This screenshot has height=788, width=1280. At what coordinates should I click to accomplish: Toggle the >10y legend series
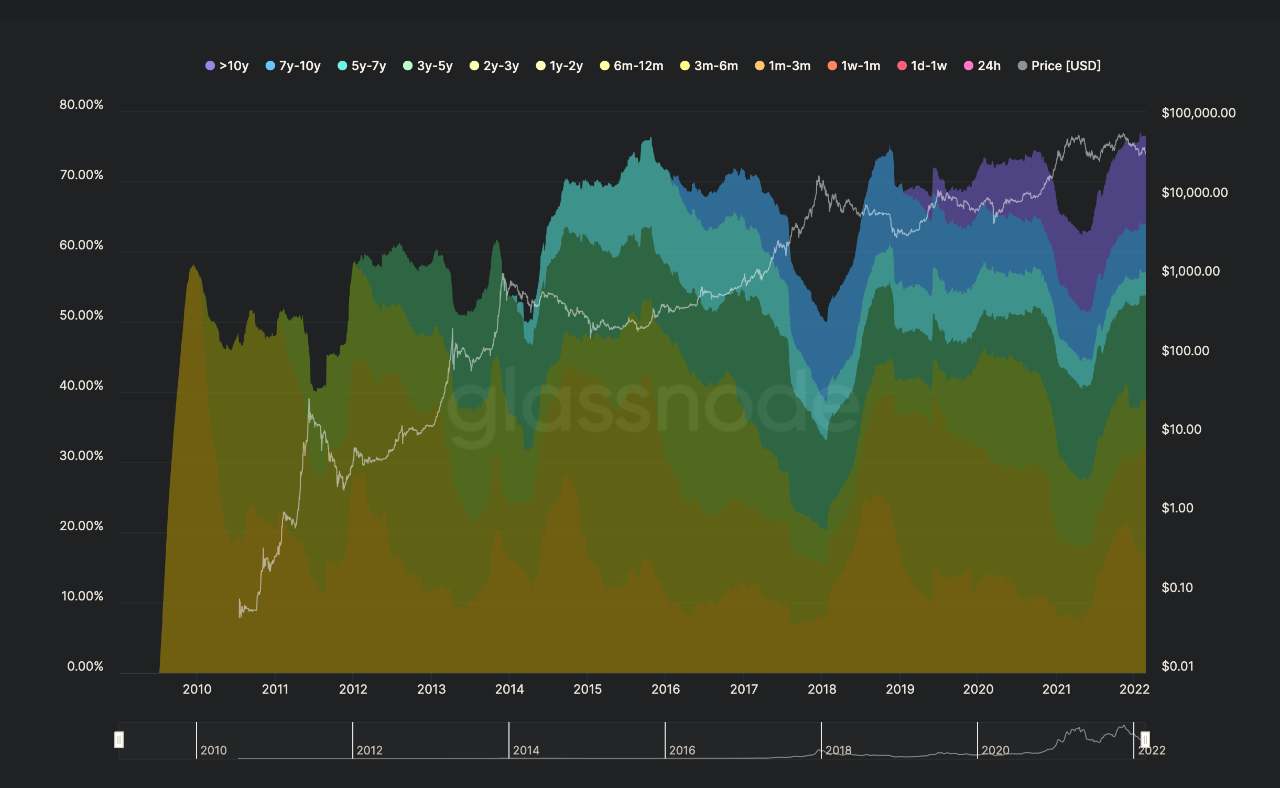click(229, 66)
